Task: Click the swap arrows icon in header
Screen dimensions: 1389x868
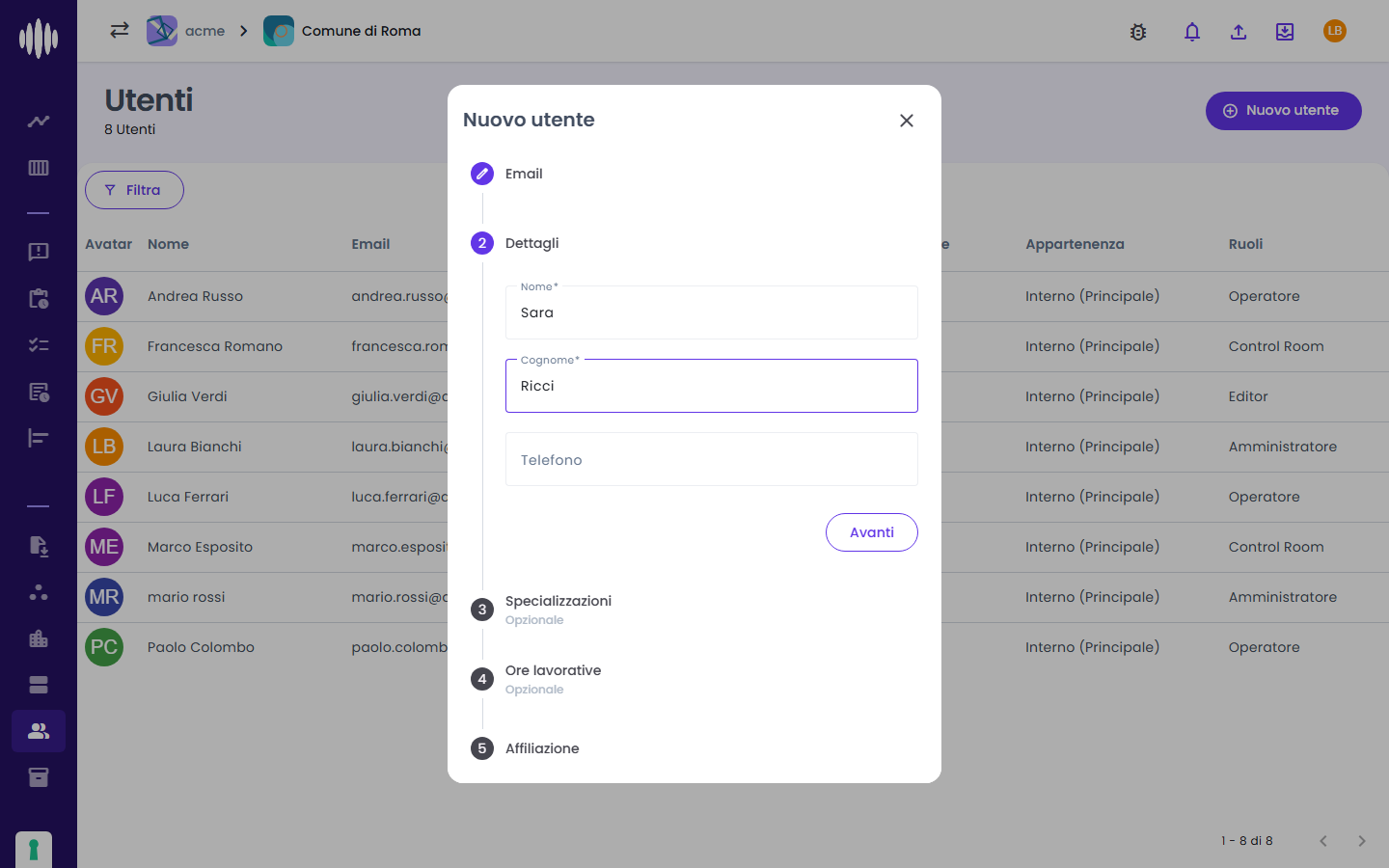Action: point(120,31)
